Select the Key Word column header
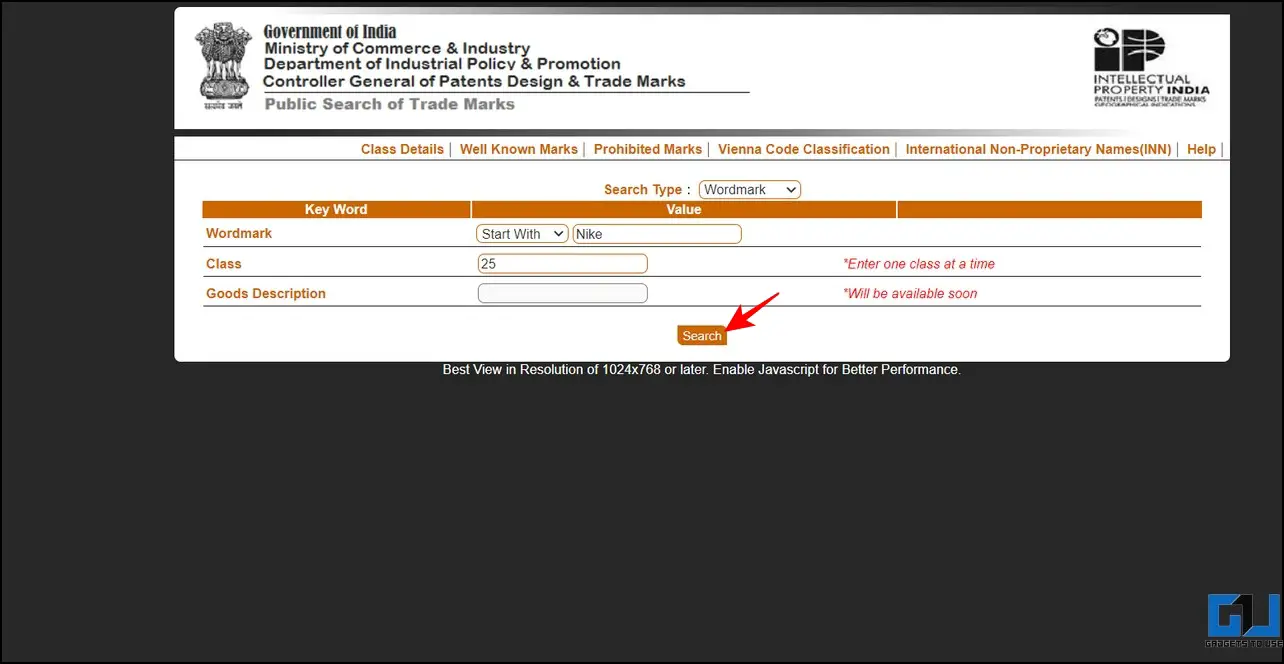Screen dimensions: 1284x664 (336, 210)
